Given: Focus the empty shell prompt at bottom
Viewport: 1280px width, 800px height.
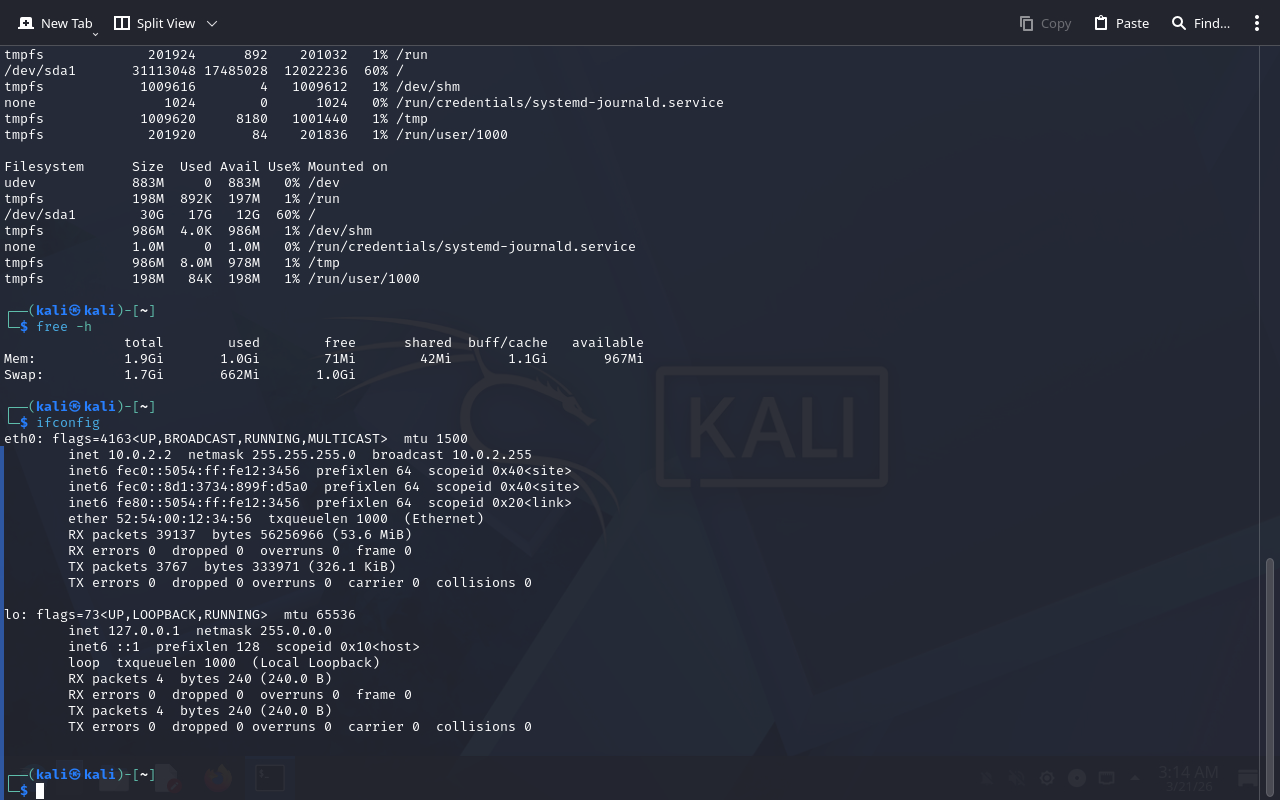Looking at the screenshot, I should 41,791.
